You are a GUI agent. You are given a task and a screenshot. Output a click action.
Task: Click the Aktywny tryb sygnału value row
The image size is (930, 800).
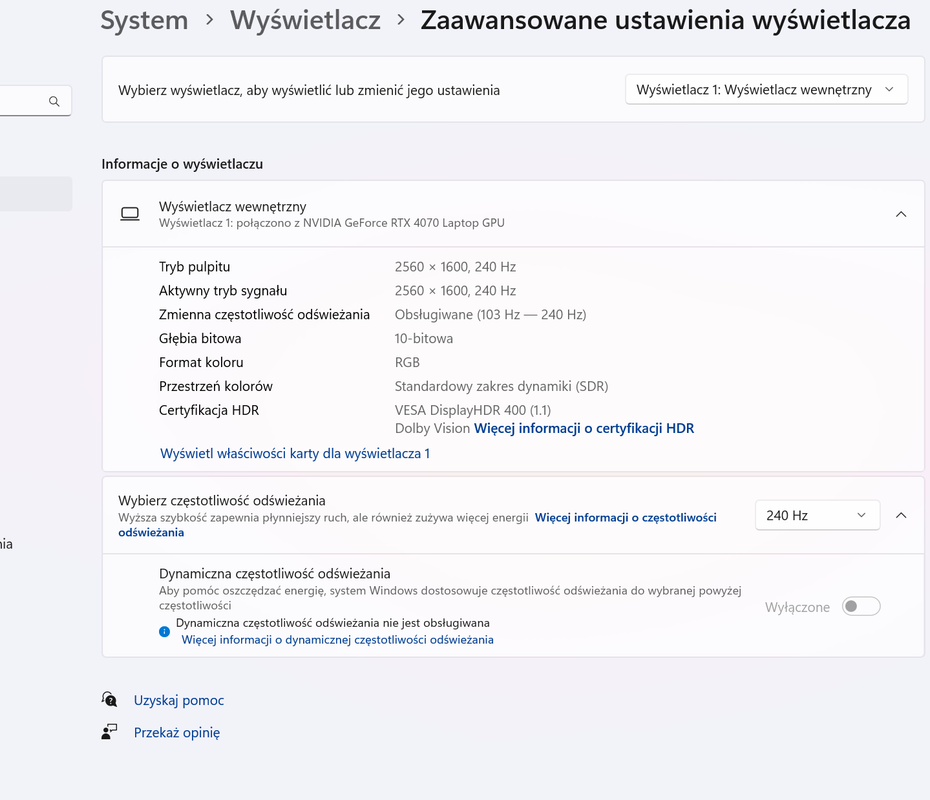click(x=455, y=291)
